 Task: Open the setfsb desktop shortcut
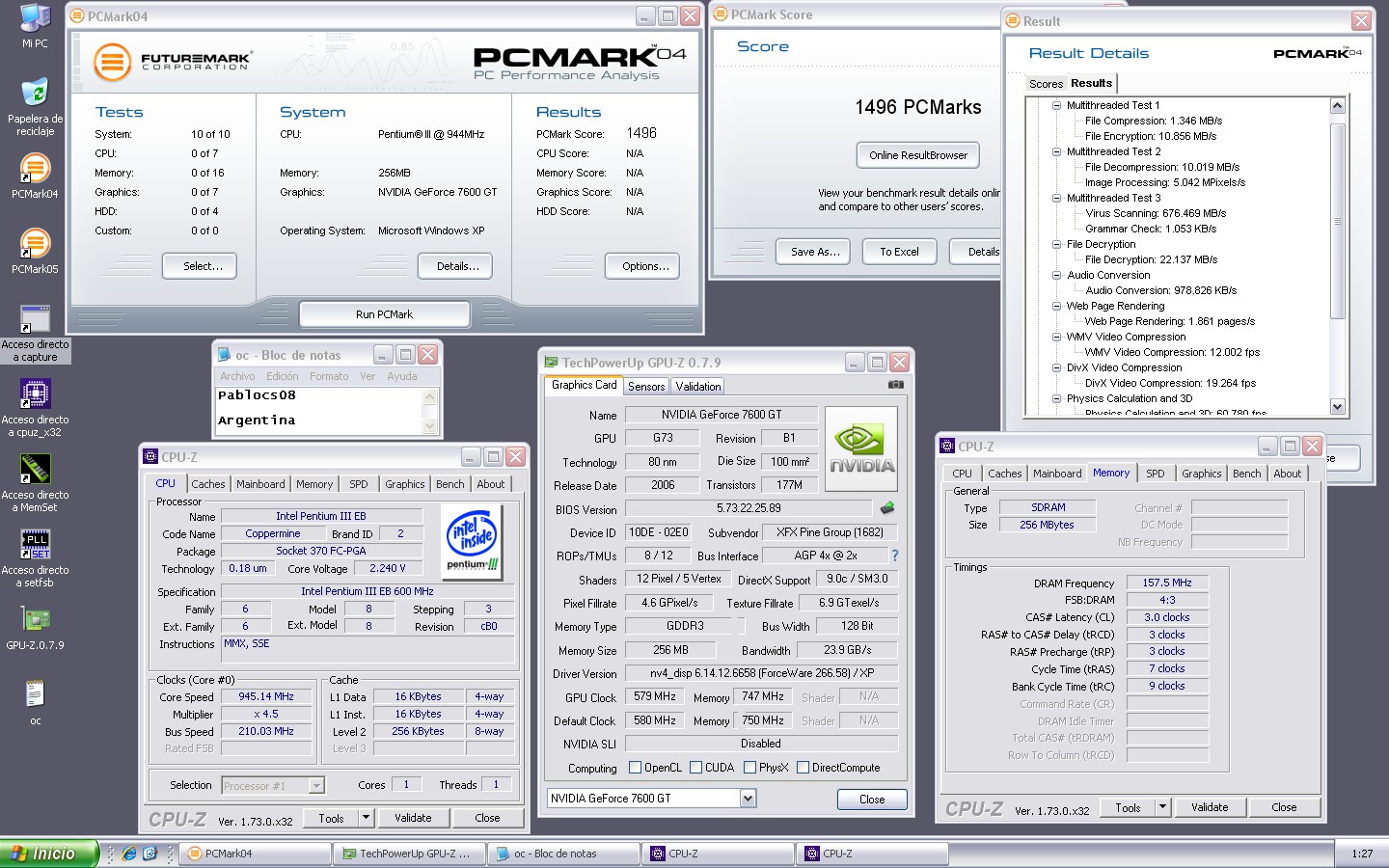[x=35, y=559]
